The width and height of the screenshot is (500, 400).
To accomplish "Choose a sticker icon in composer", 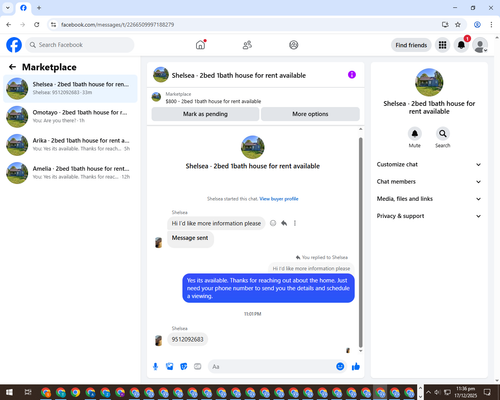I will (184, 367).
